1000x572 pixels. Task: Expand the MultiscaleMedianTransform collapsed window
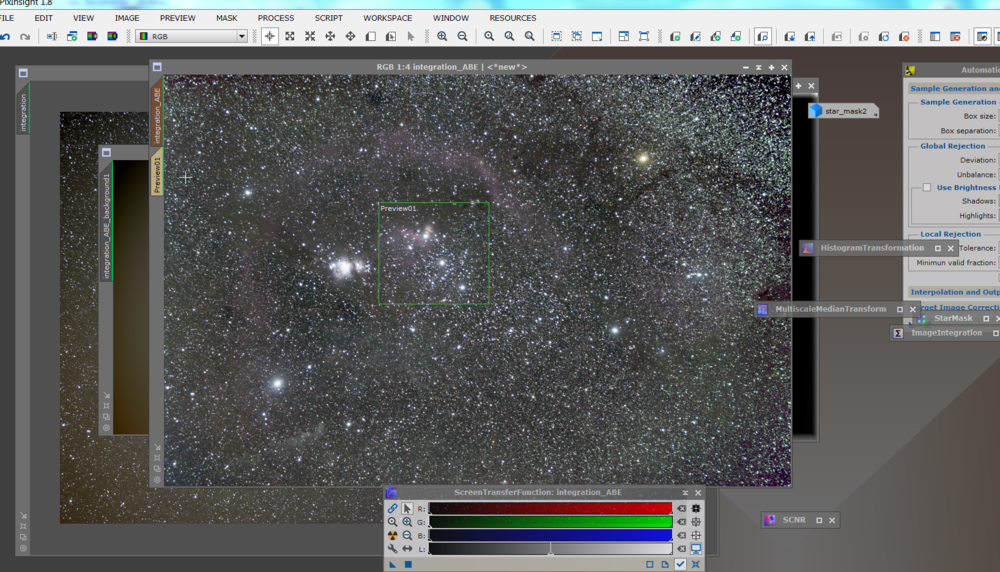click(x=900, y=309)
